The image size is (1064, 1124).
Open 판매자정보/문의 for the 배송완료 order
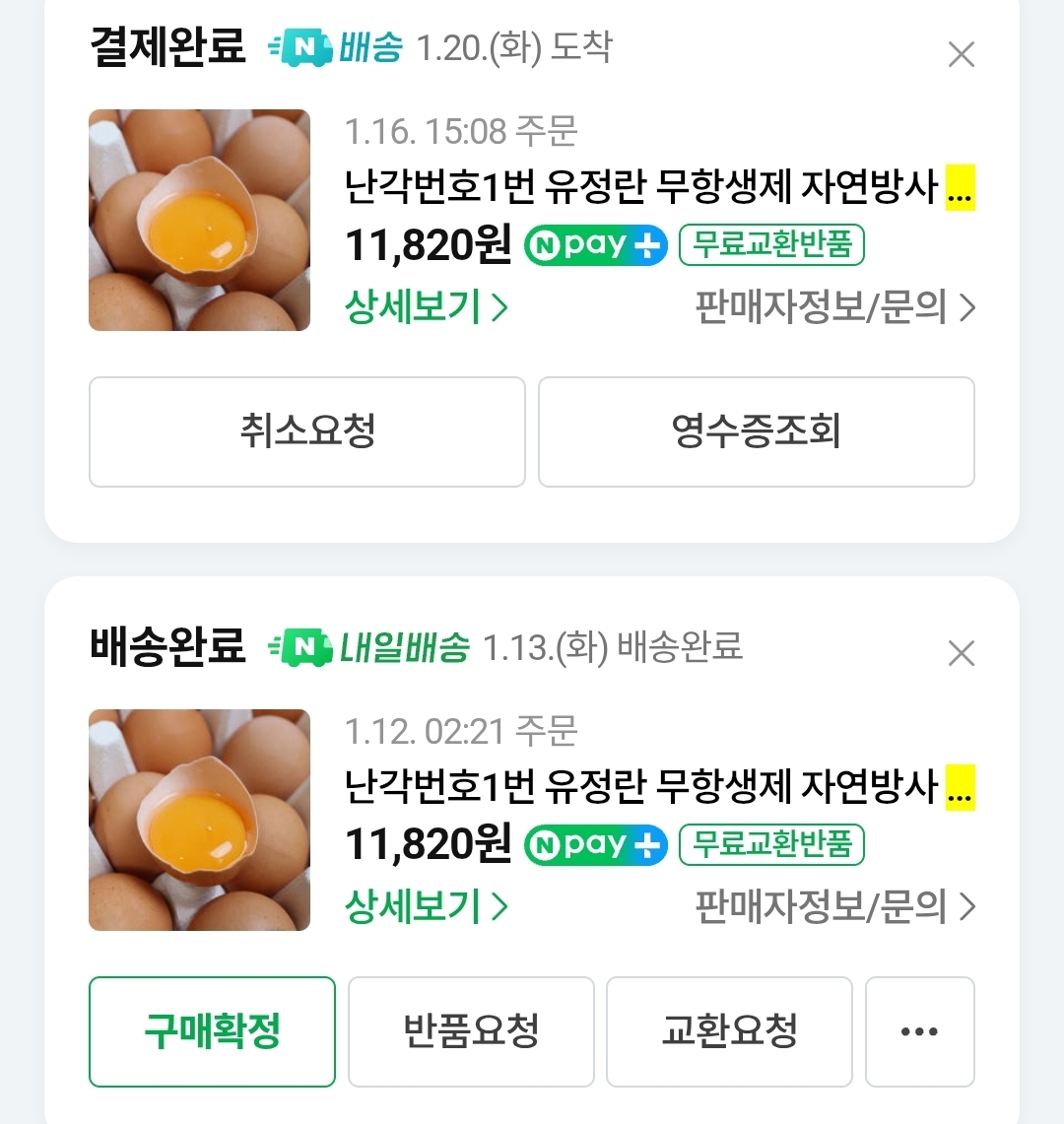[x=834, y=907]
